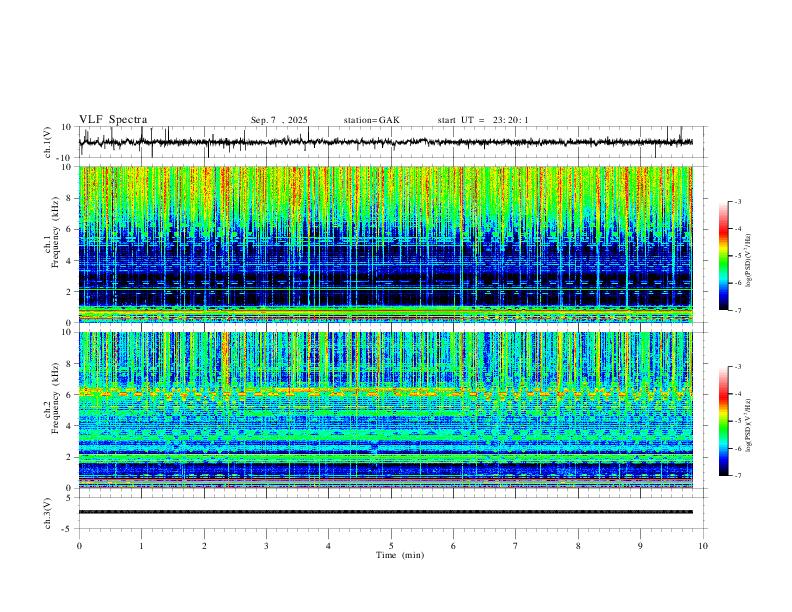792x612 pixels.
Task: Select the "ch.2 Frequency (kHz)" axis label
Action: pos(51,398)
